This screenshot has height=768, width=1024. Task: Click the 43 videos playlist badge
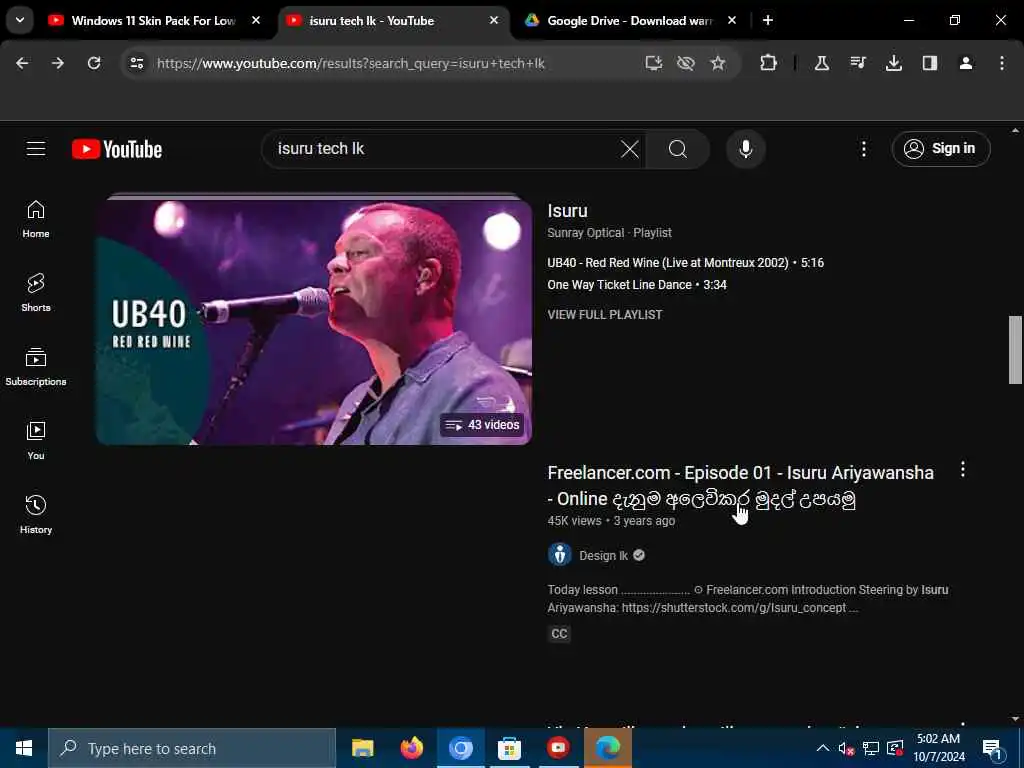(x=482, y=425)
